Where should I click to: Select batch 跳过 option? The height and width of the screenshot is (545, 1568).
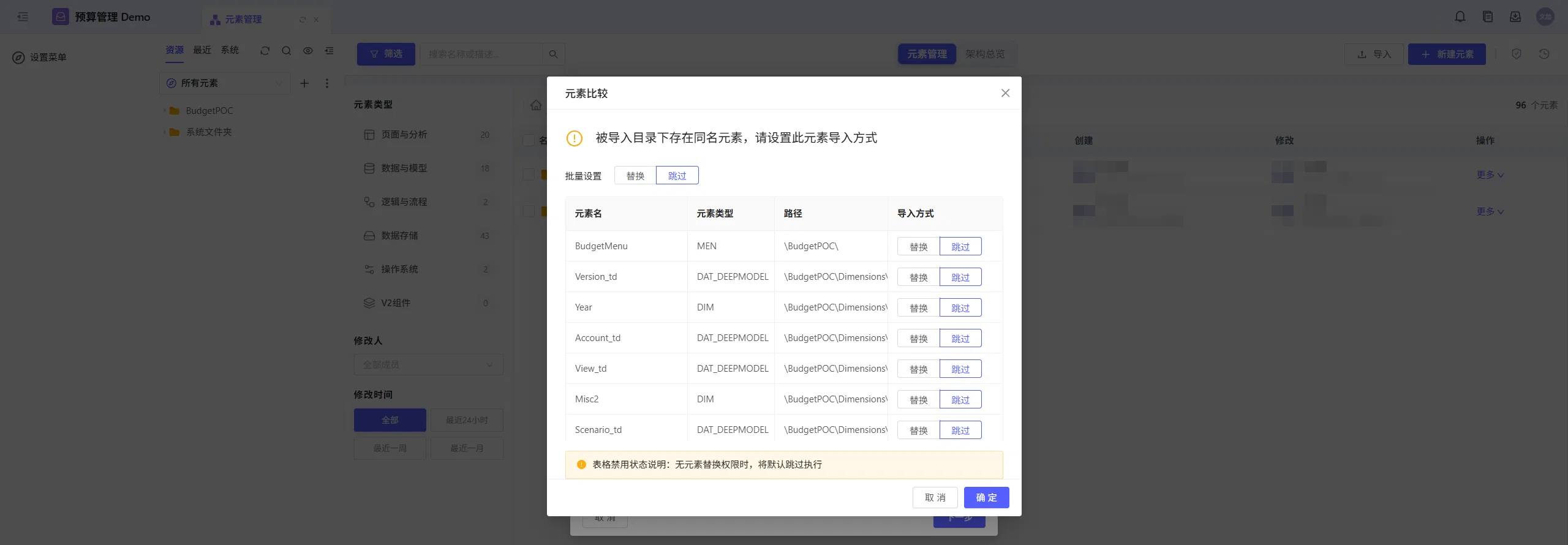[677, 176]
